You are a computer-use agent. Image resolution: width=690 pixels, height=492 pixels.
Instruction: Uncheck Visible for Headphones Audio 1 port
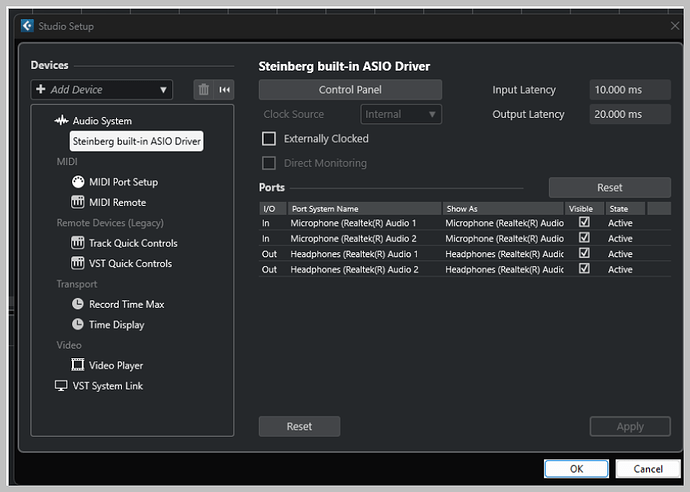(584, 253)
